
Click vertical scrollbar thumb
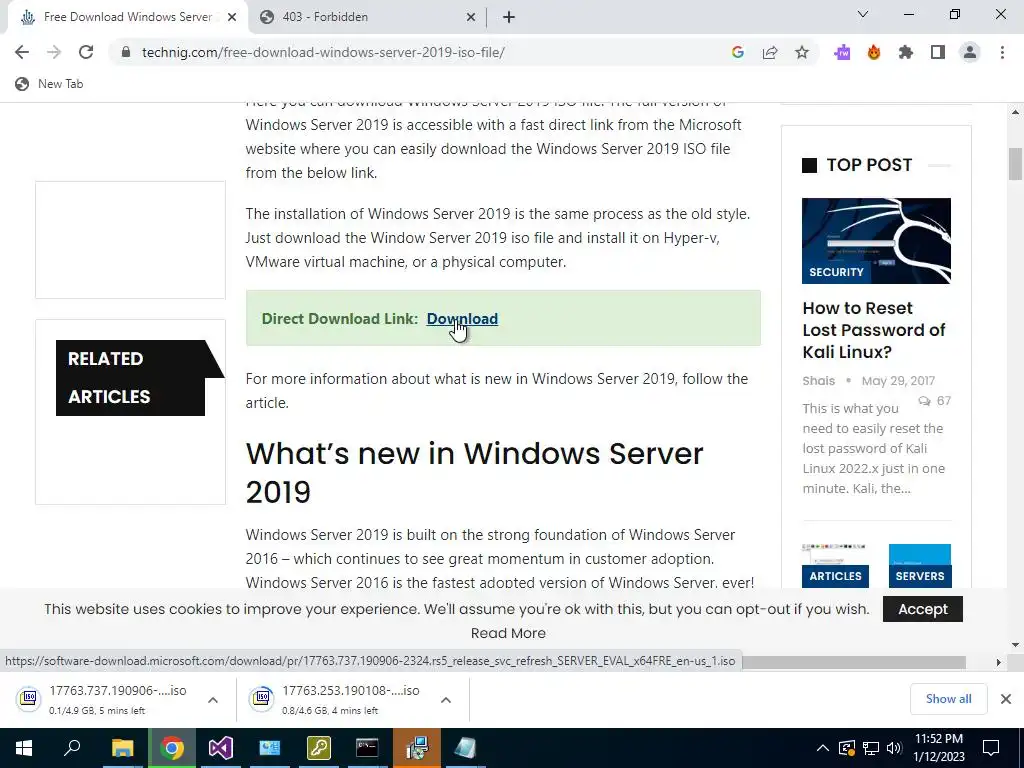1015,163
